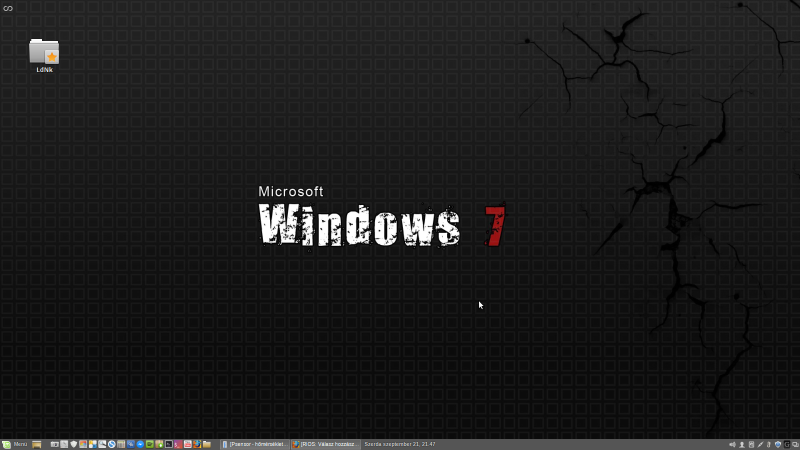
Task: Click the infinity symbol desklet in corner
Action: 8,8
